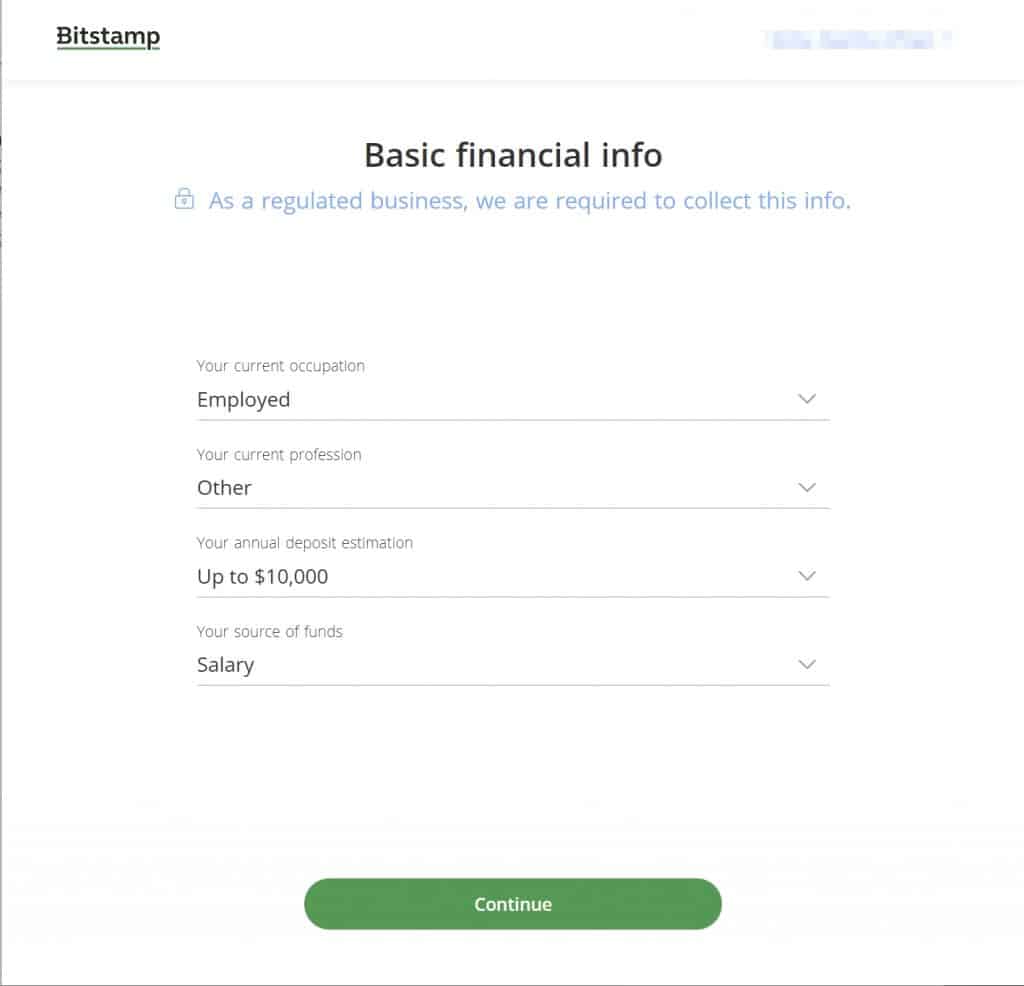This screenshot has width=1024, height=986.
Task: Click the Bitstamp wordmark link
Action: (x=107, y=36)
